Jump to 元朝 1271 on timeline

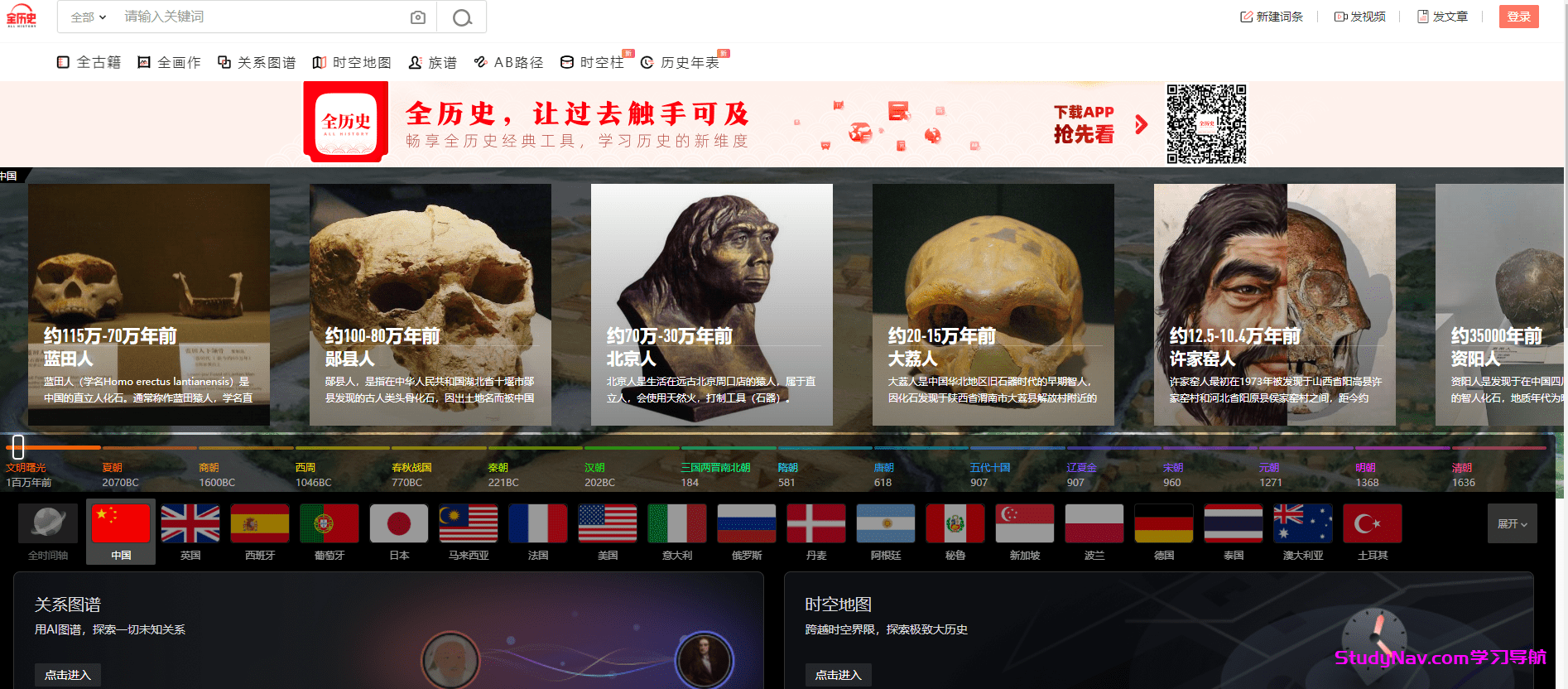[x=1270, y=475]
